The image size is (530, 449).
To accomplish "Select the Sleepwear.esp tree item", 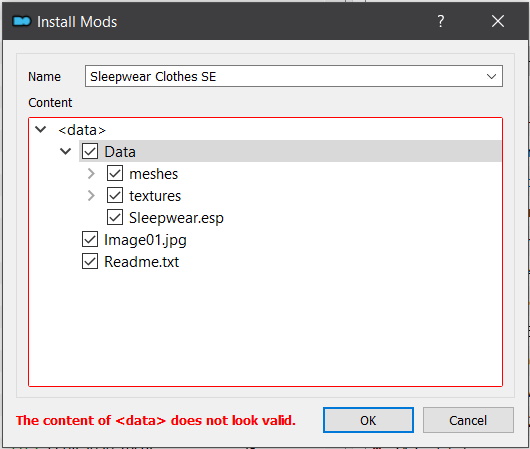I will pyautogui.click(x=176, y=218).
